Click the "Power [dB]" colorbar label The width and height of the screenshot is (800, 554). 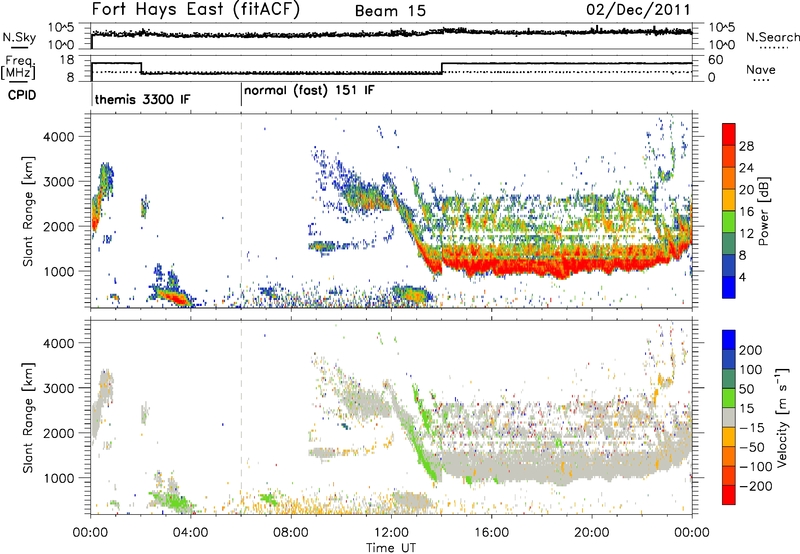pos(763,211)
